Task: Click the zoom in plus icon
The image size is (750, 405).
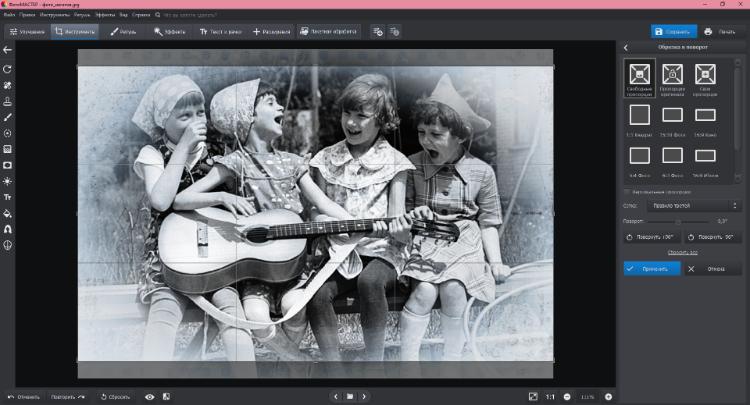Action: click(x=608, y=397)
